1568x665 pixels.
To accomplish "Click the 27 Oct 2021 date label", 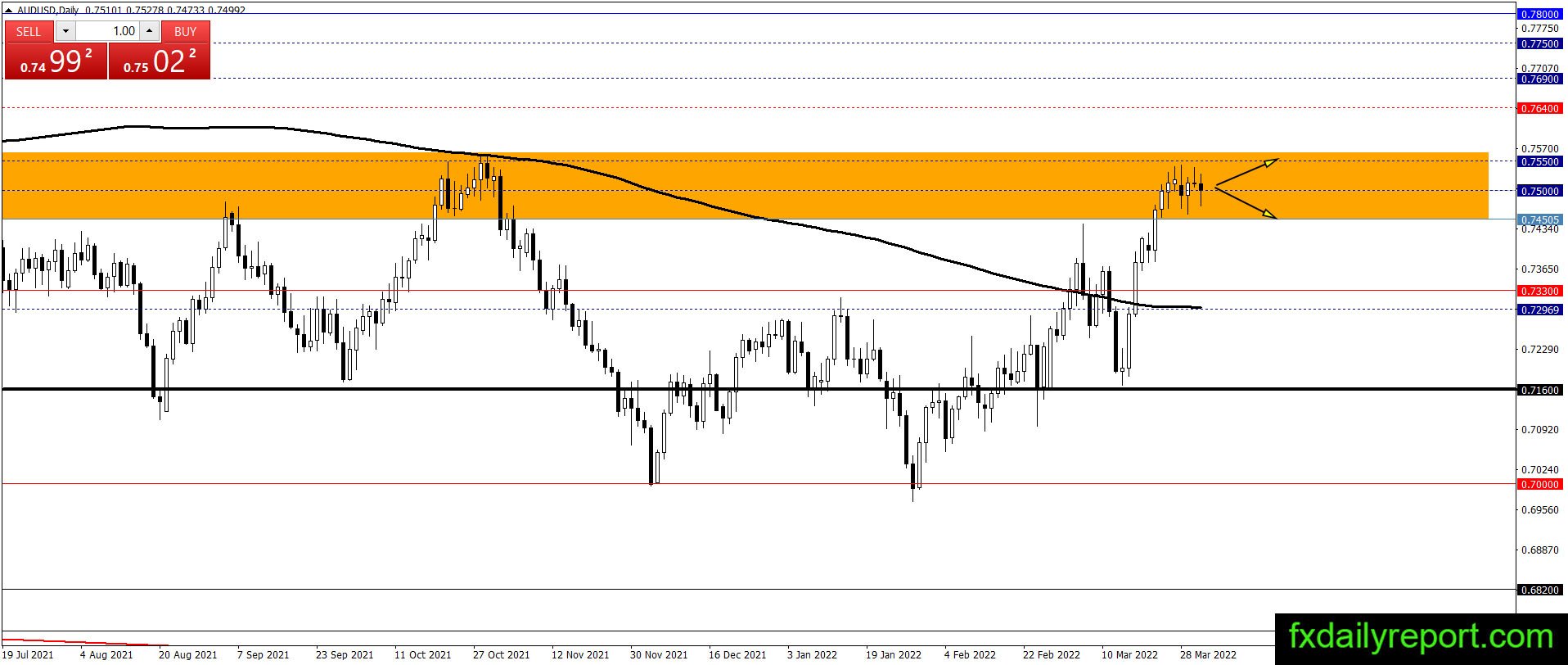I will coord(502,654).
